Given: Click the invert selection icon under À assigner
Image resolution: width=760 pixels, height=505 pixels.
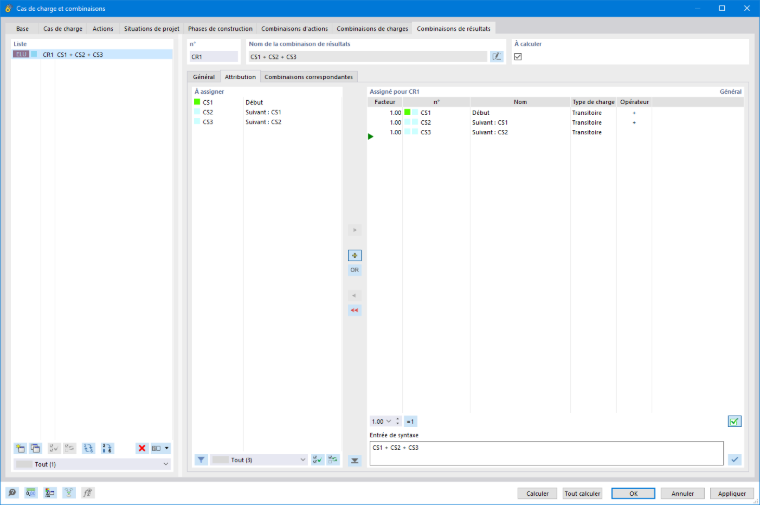Looking at the screenshot, I should pos(333,460).
